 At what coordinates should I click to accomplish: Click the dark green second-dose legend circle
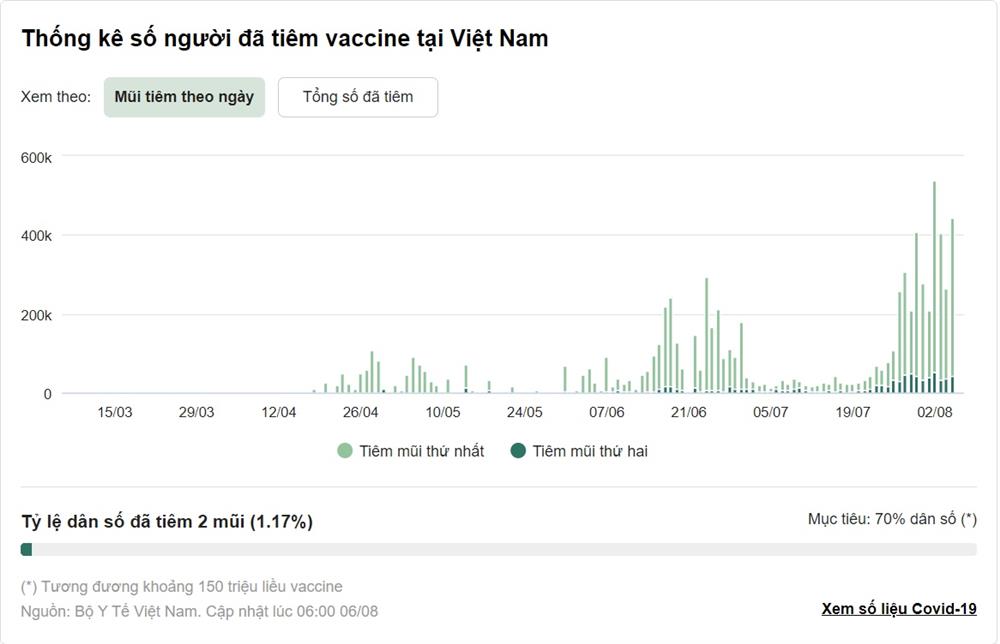[x=518, y=451]
